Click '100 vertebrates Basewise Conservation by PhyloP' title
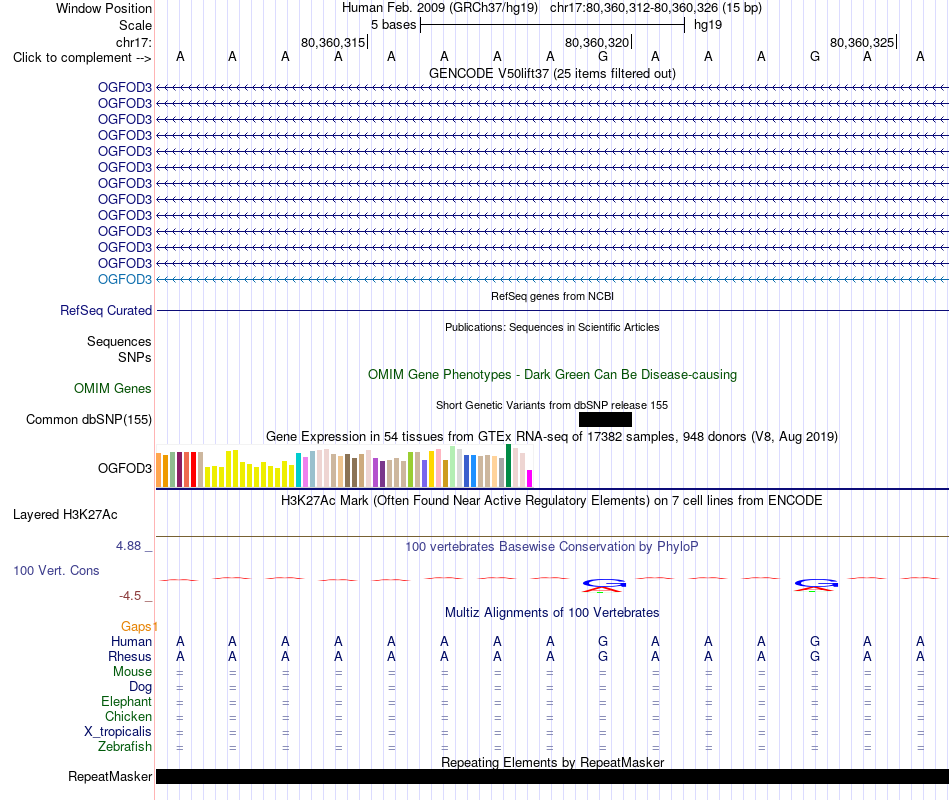Viewport: 950px width, 800px height. (552, 547)
